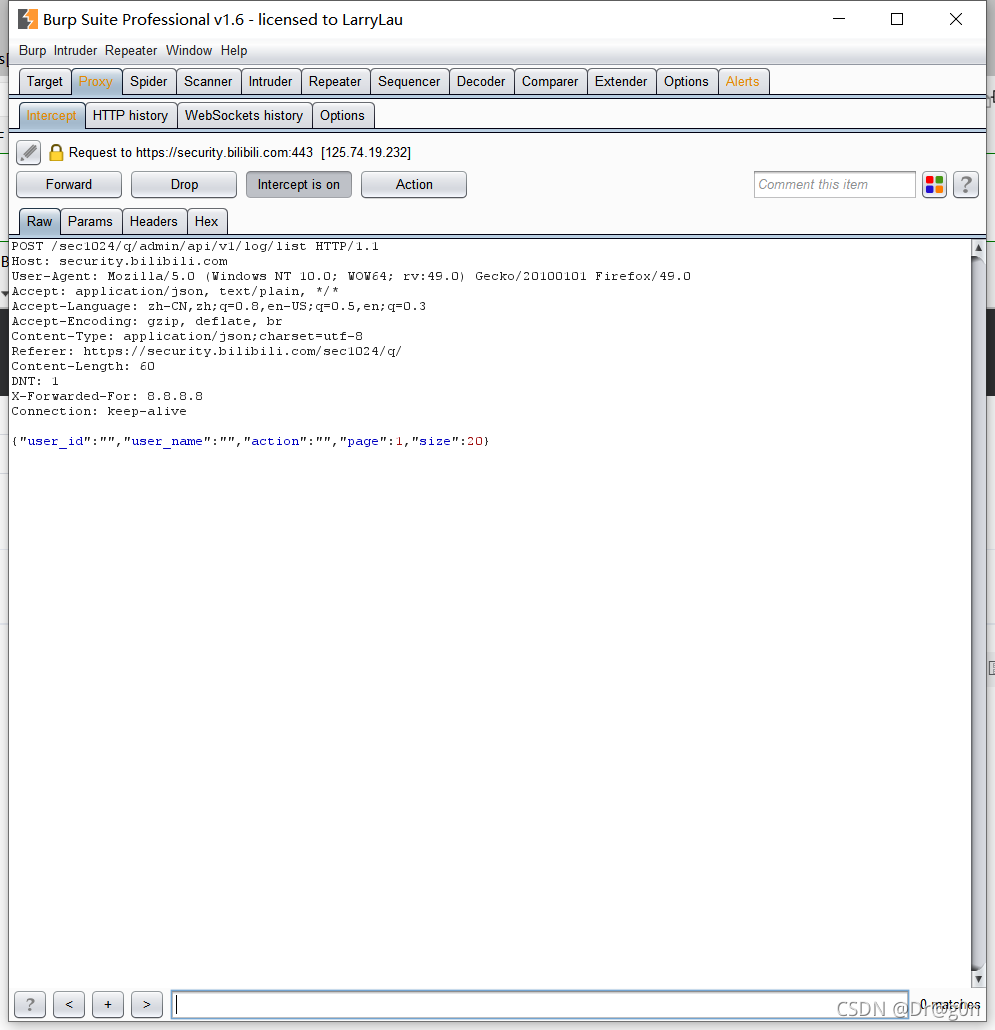Click the Content-Length: 60 line
995x1030 pixels.
coord(83,367)
